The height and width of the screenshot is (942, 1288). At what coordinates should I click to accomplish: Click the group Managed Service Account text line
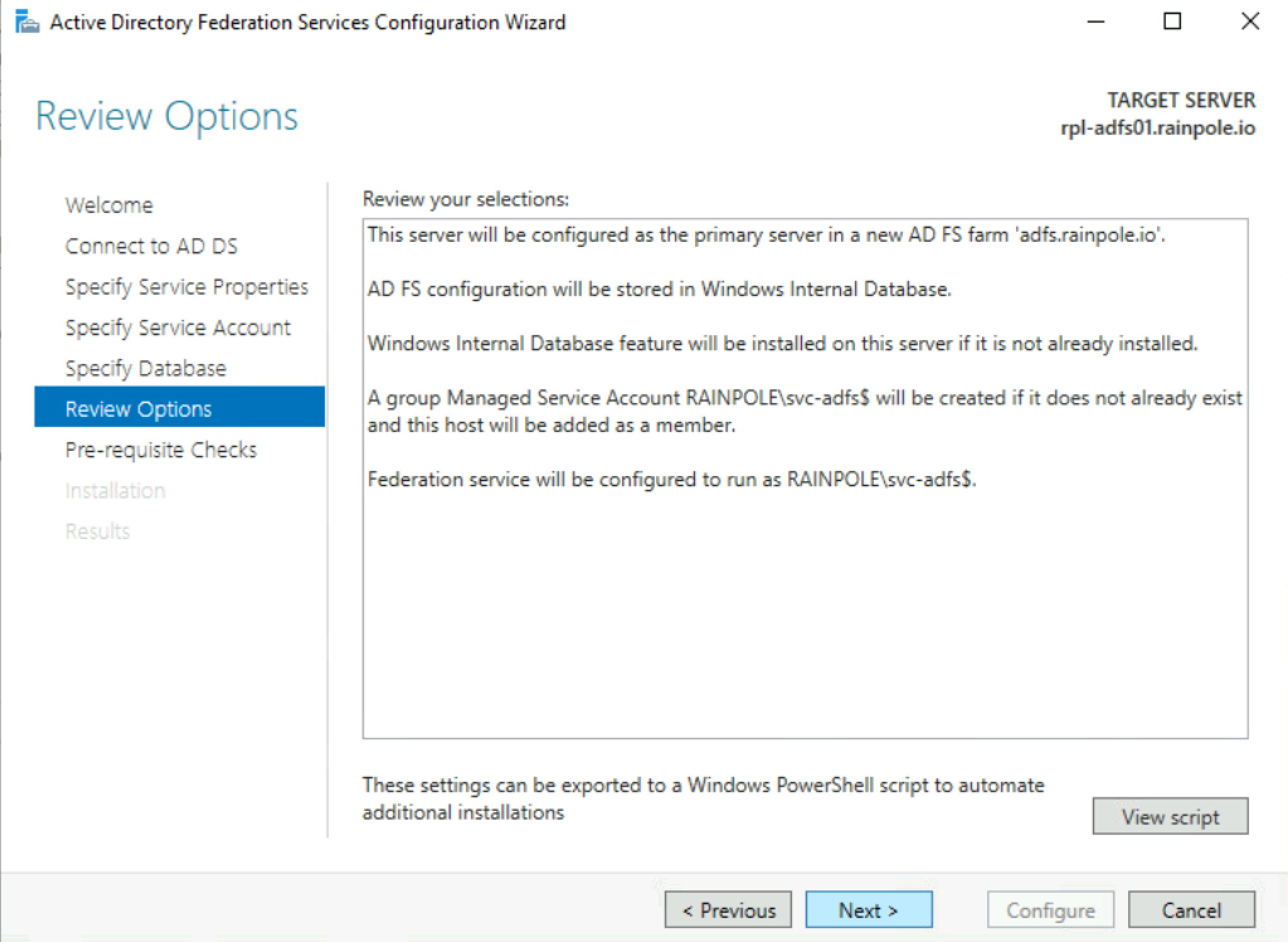coord(805,399)
